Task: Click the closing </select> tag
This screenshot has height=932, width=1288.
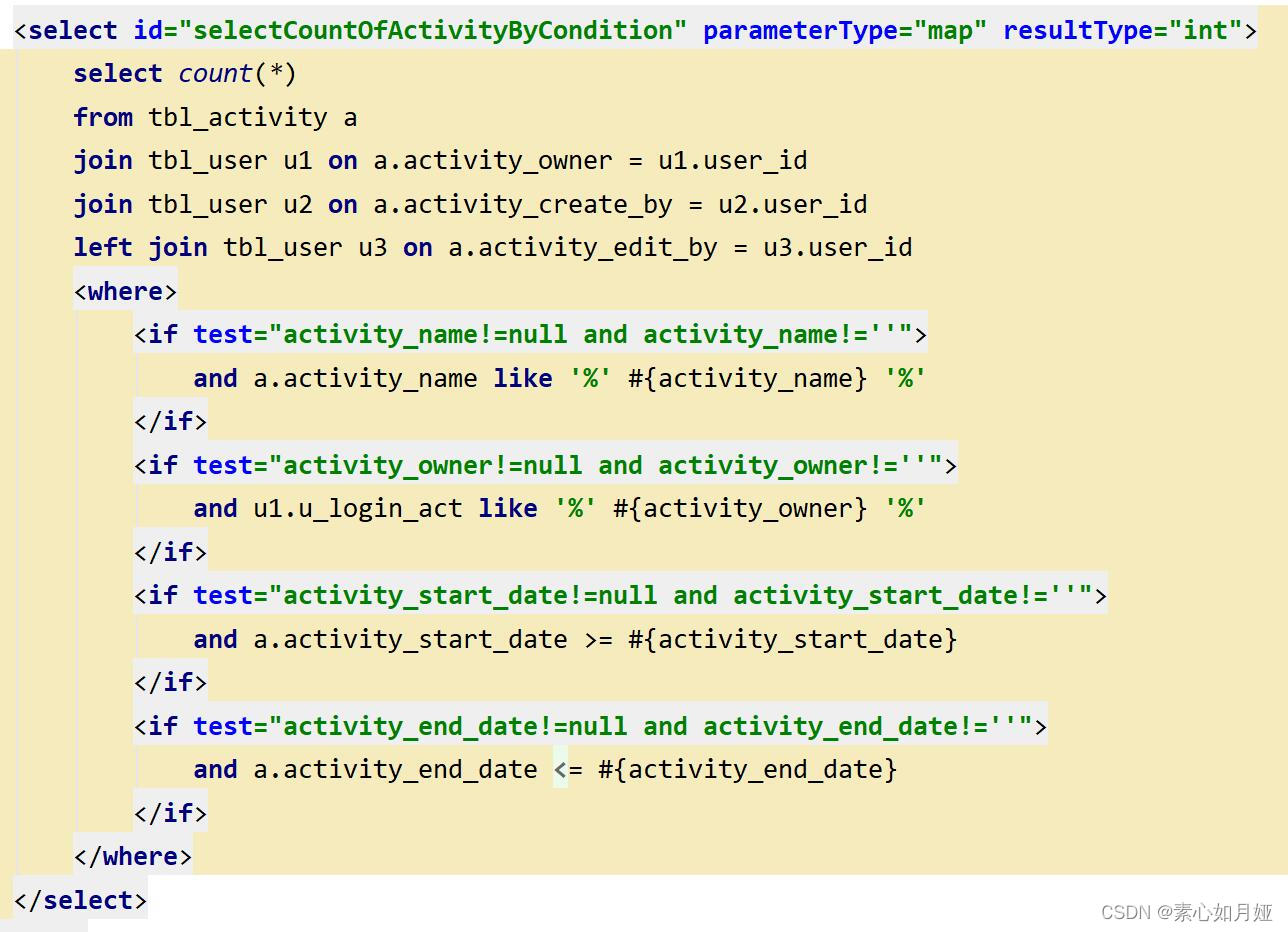Action: pos(80,901)
